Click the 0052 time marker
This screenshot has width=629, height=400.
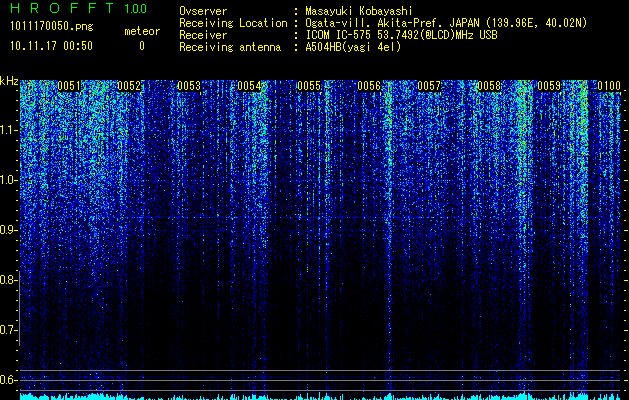pos(129,86)
